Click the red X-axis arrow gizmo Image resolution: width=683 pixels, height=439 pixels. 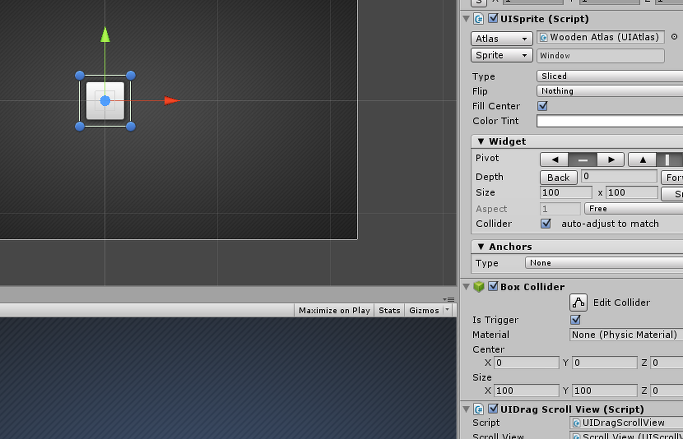tap(172, 101)
